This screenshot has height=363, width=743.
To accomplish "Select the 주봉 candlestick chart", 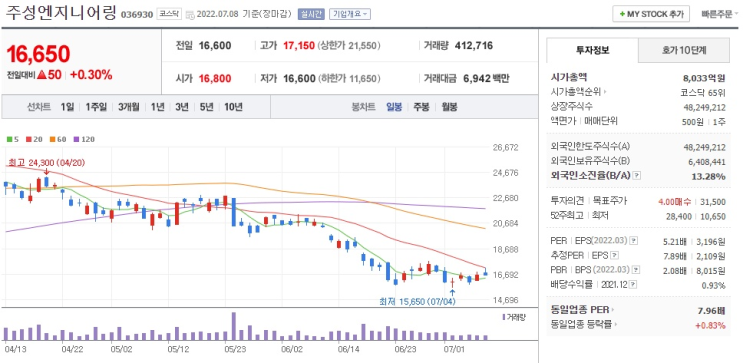I will [x=422, y=107].
